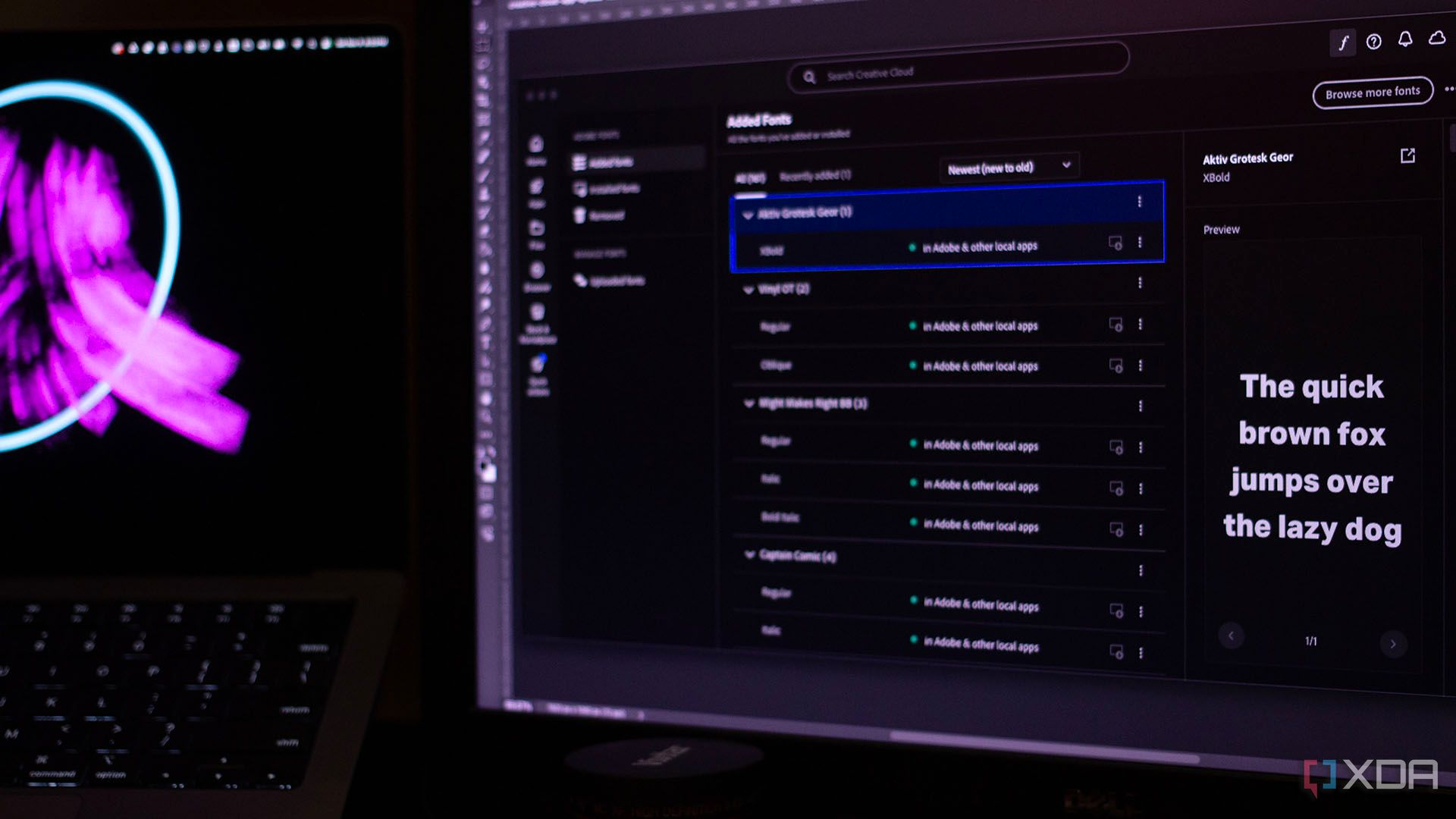1456x819 pixels.
Task: Open Files in the Creative Cloud sidebar
Action: [537, 234]
